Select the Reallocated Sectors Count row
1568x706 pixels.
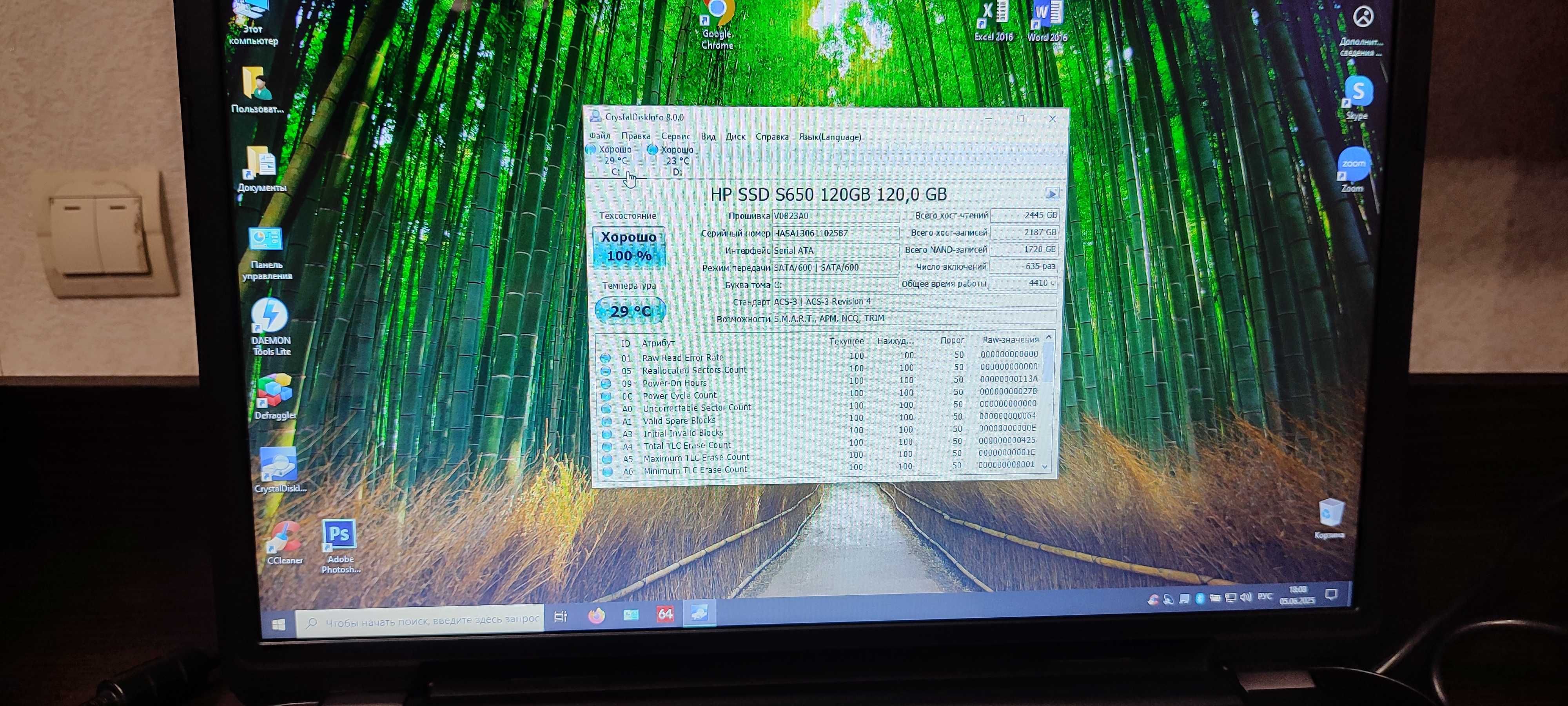820,369
